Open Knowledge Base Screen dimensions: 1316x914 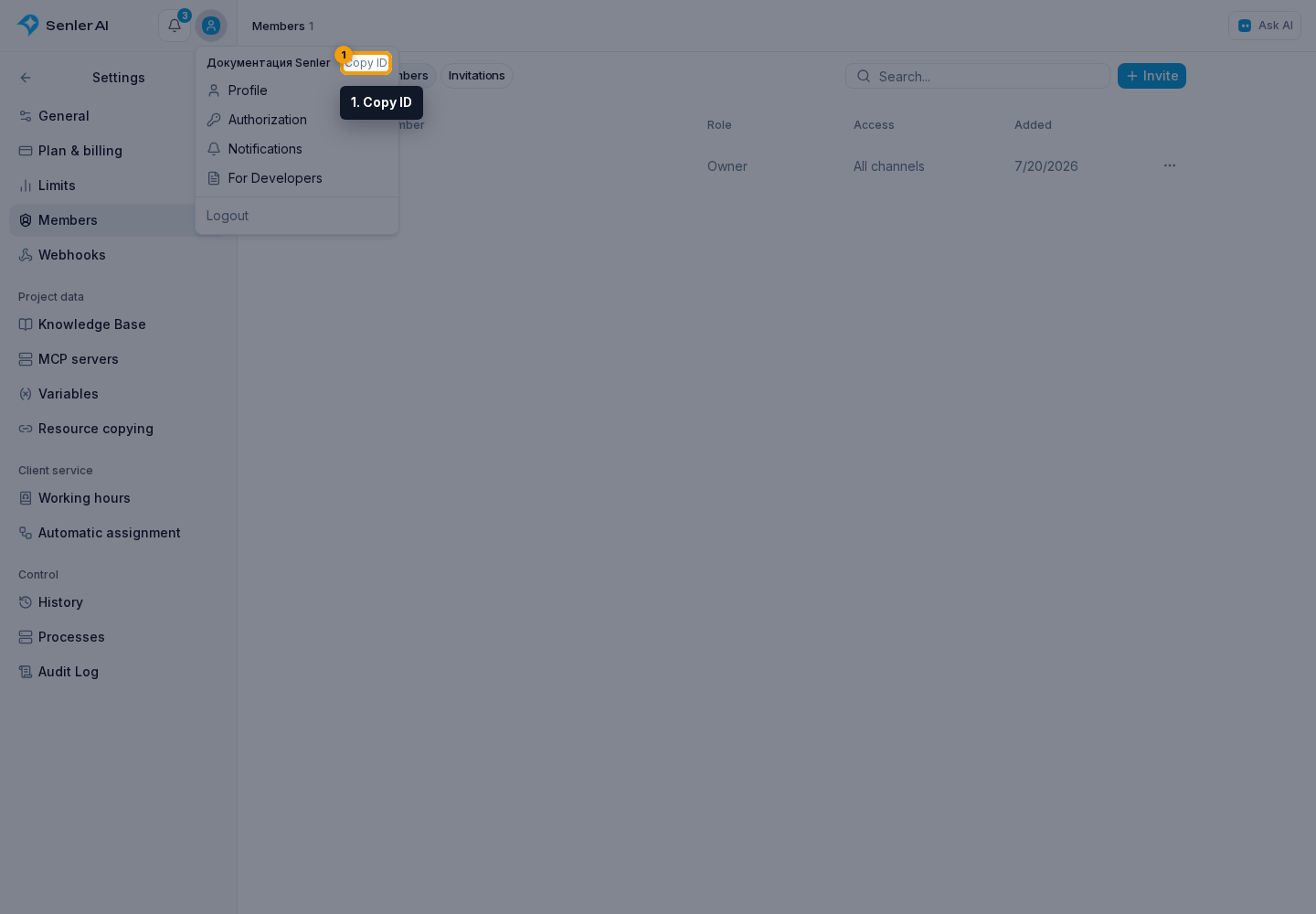click(x=117, y=324)
